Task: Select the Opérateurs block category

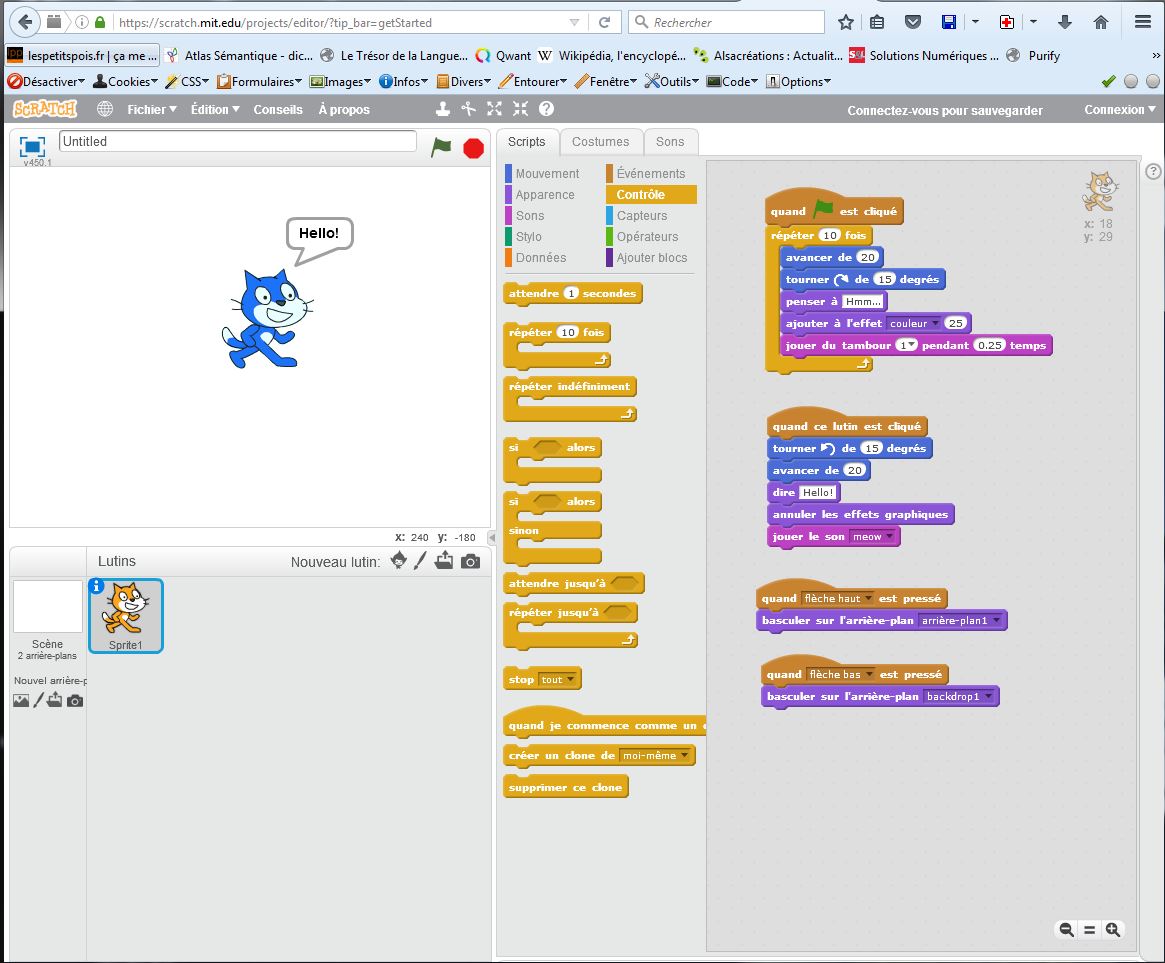Action: click(646, 237)
